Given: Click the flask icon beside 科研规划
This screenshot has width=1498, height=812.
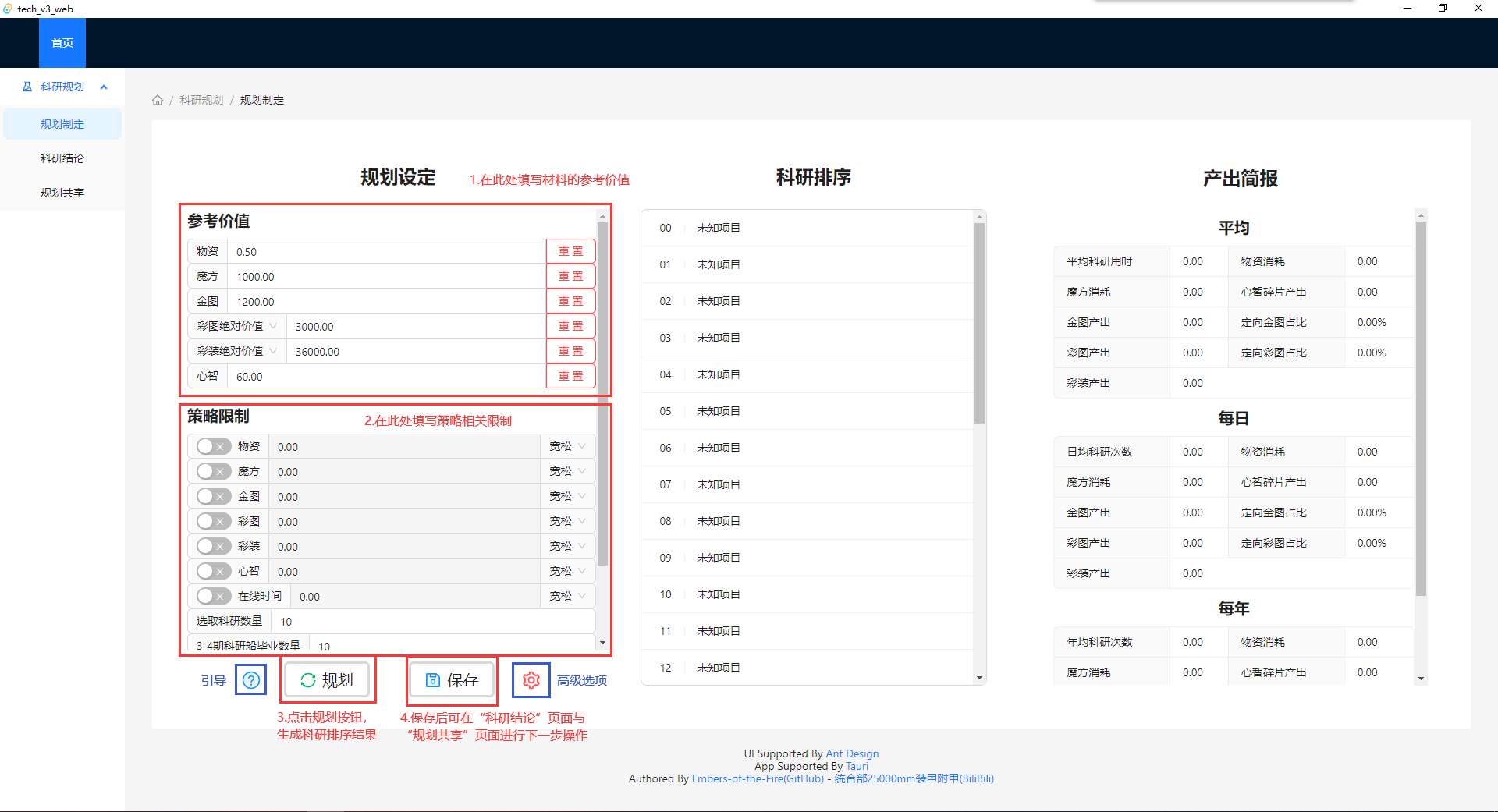Looking at the screenshot, I should click(x=27, y=87).
